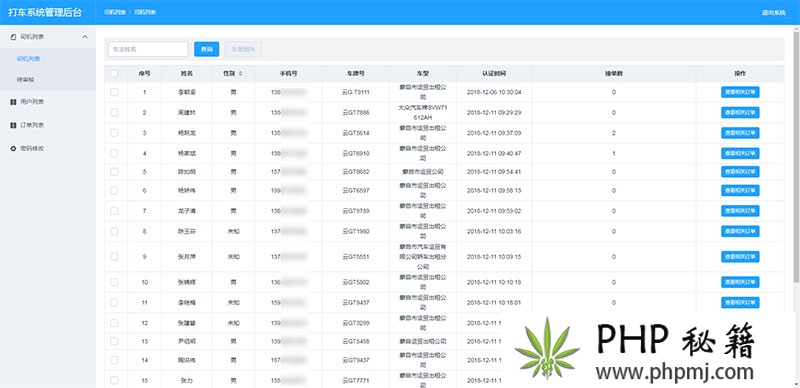Viewport: 800px width, 388px height.
Task: Click the 认证时间 column header
Action: tap(494, 74)
